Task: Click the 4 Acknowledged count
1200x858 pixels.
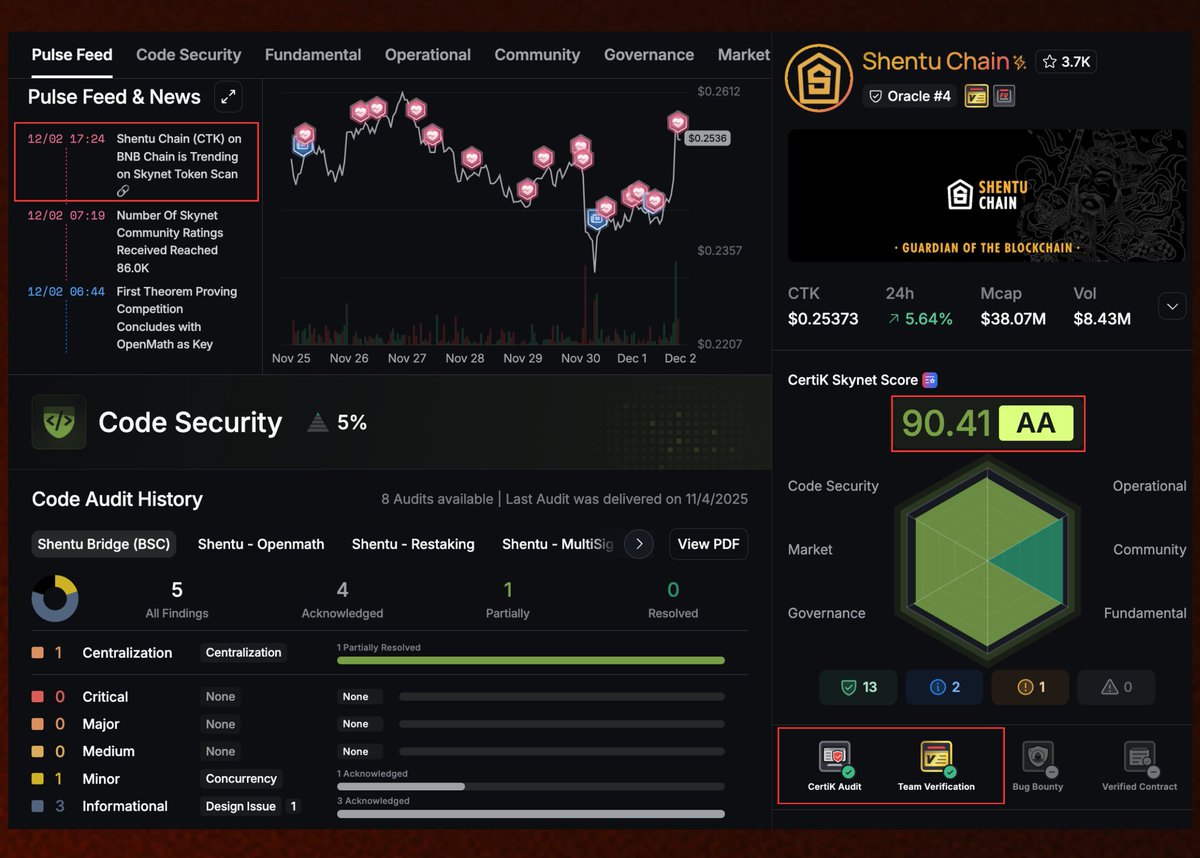Action: click(x=342, y=590)
